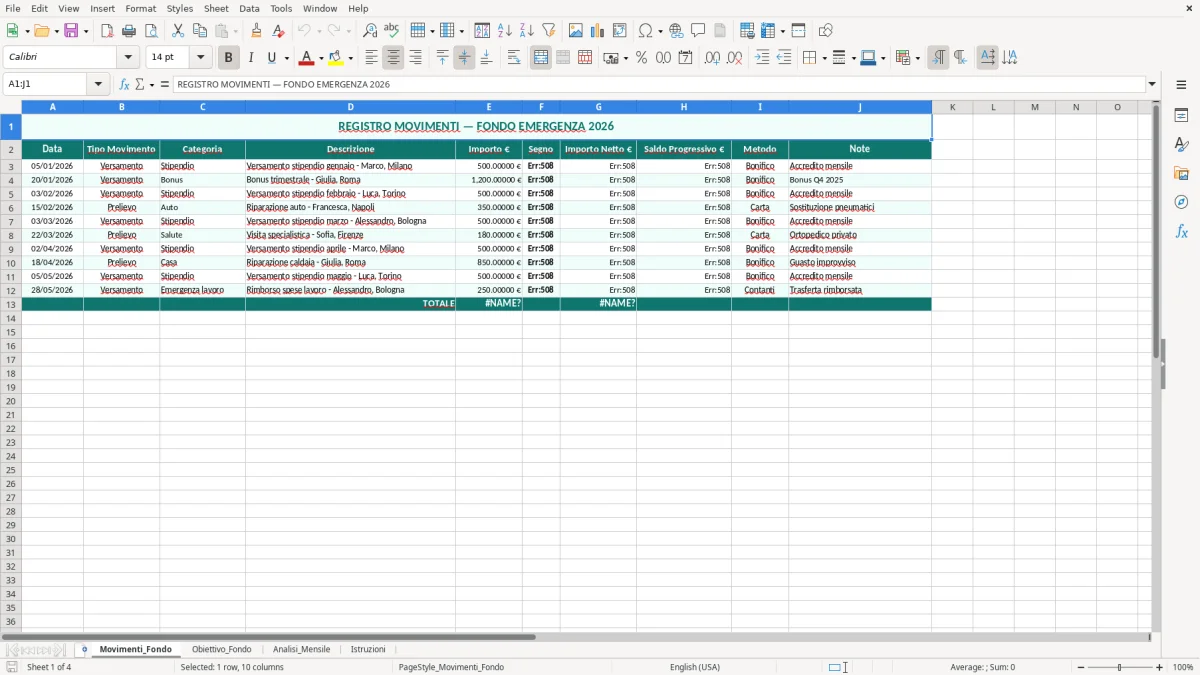Screen dimensions: 1200x675
Task: Insert a pivot table
Action: (x=620, y=31)
